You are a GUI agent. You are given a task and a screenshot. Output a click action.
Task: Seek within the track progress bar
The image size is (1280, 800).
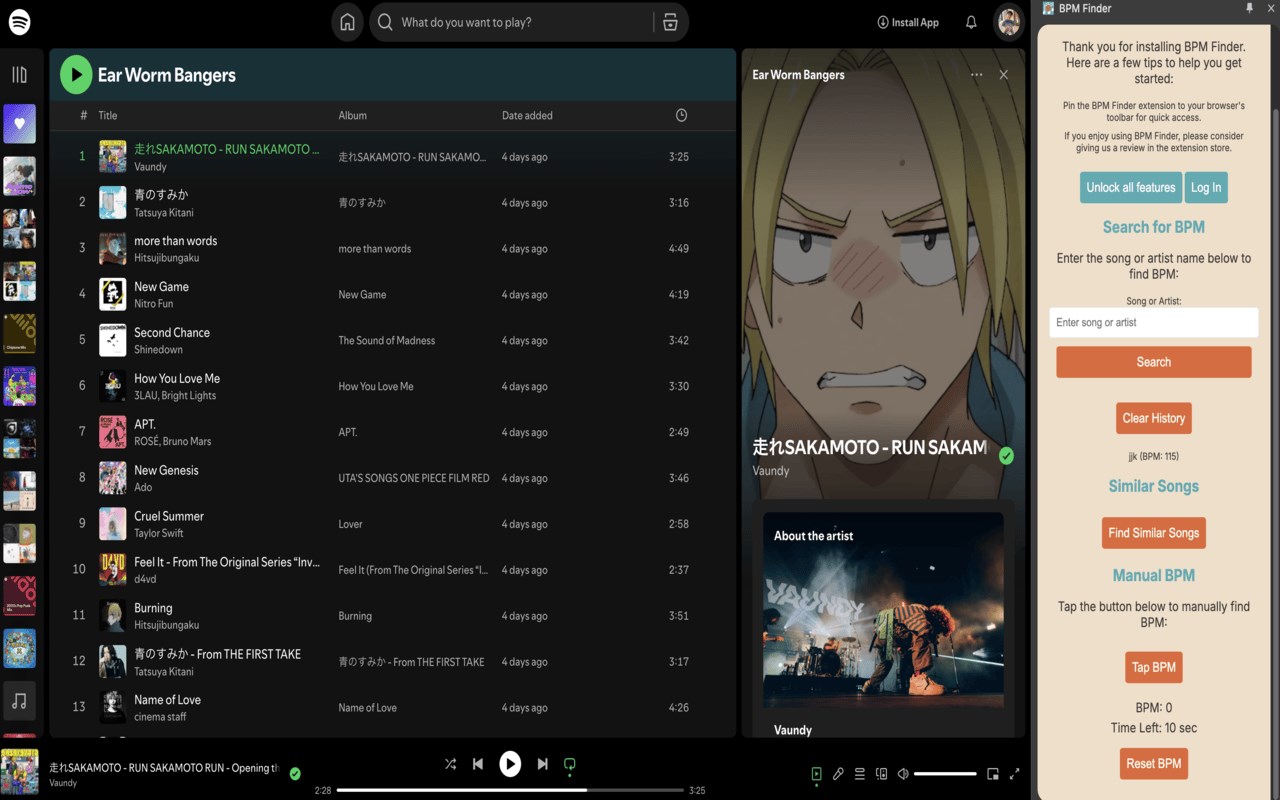pyautogui.click(x=510, y=790)
